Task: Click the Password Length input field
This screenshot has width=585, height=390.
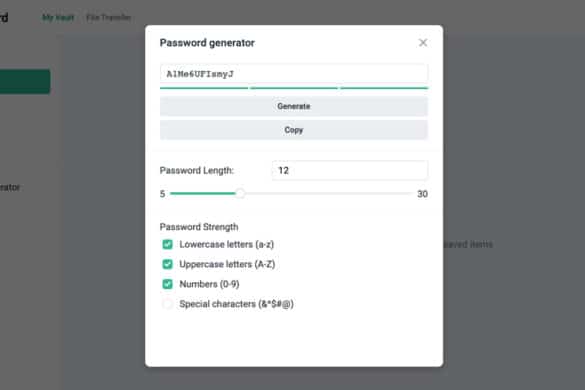Action: pyautogui.click(x=350, y=171)
